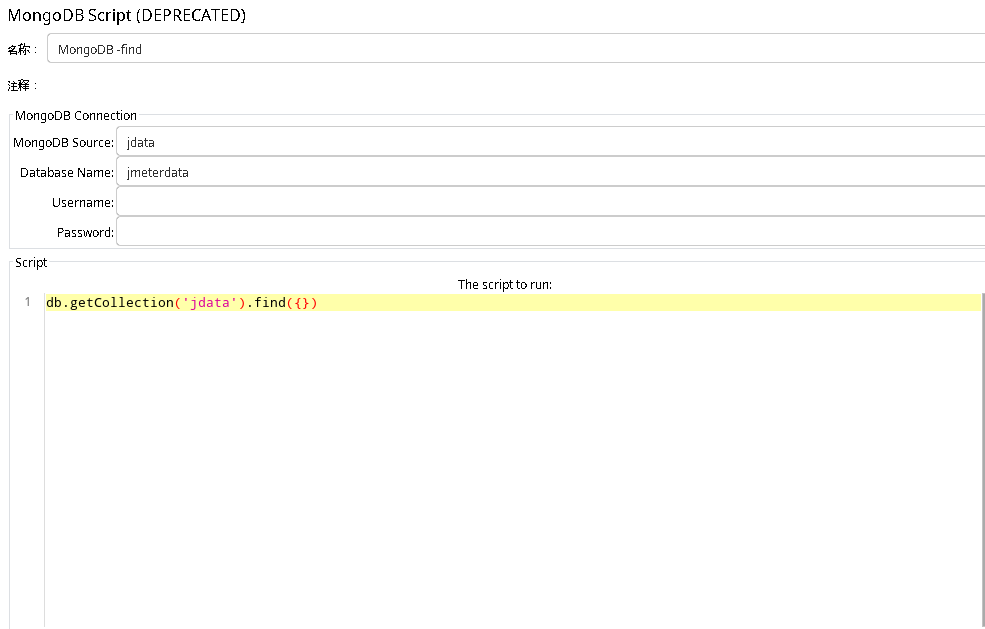Click the 'Database Name:' label

tap(66, 172)
